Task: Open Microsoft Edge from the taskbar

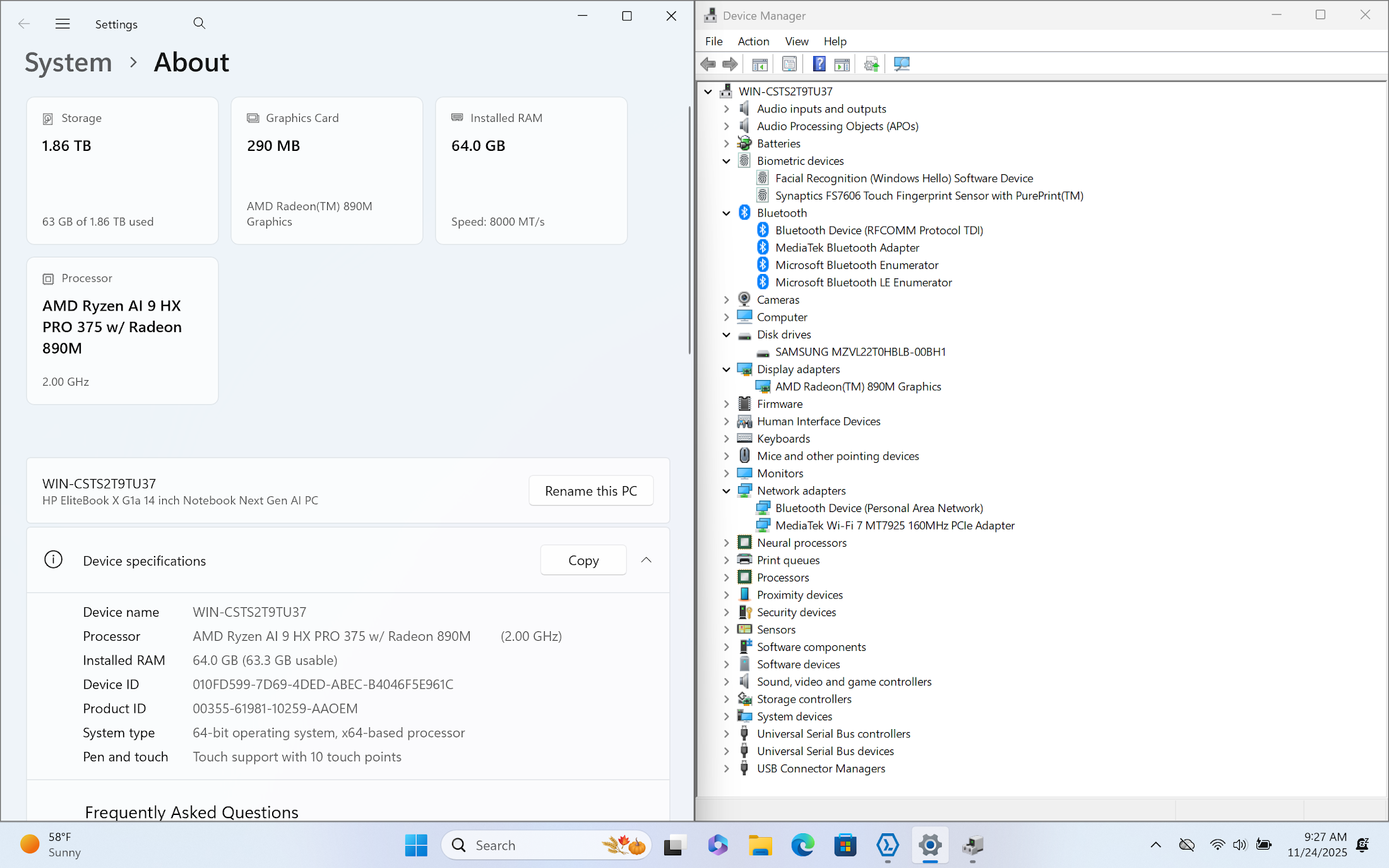Action: click(802, 845)
